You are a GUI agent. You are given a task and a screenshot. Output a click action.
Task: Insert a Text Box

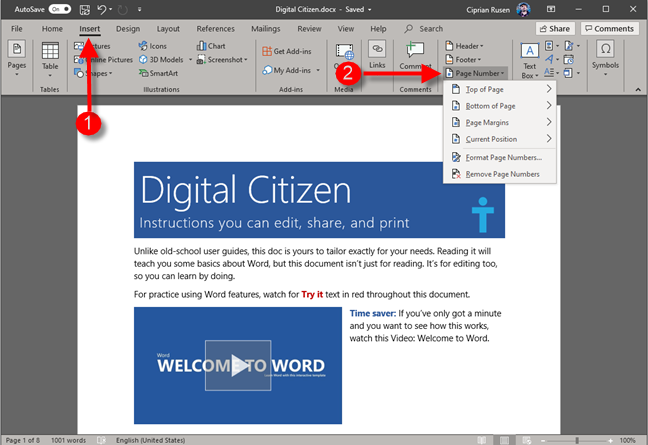529,60
